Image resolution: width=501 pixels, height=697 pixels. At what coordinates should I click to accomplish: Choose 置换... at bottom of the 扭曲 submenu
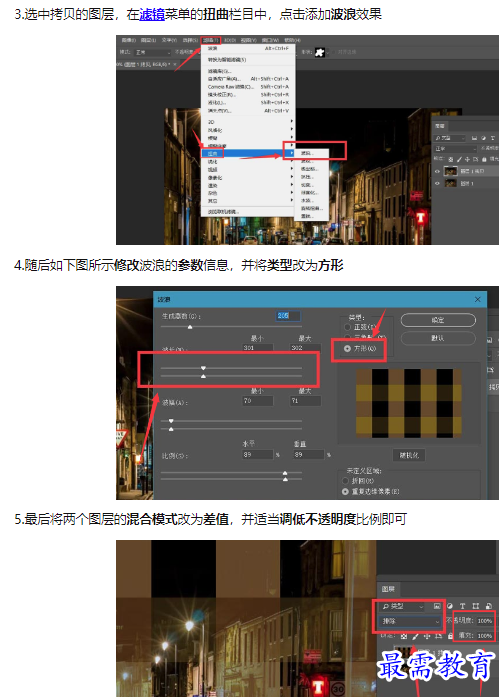tap(312, 216)
